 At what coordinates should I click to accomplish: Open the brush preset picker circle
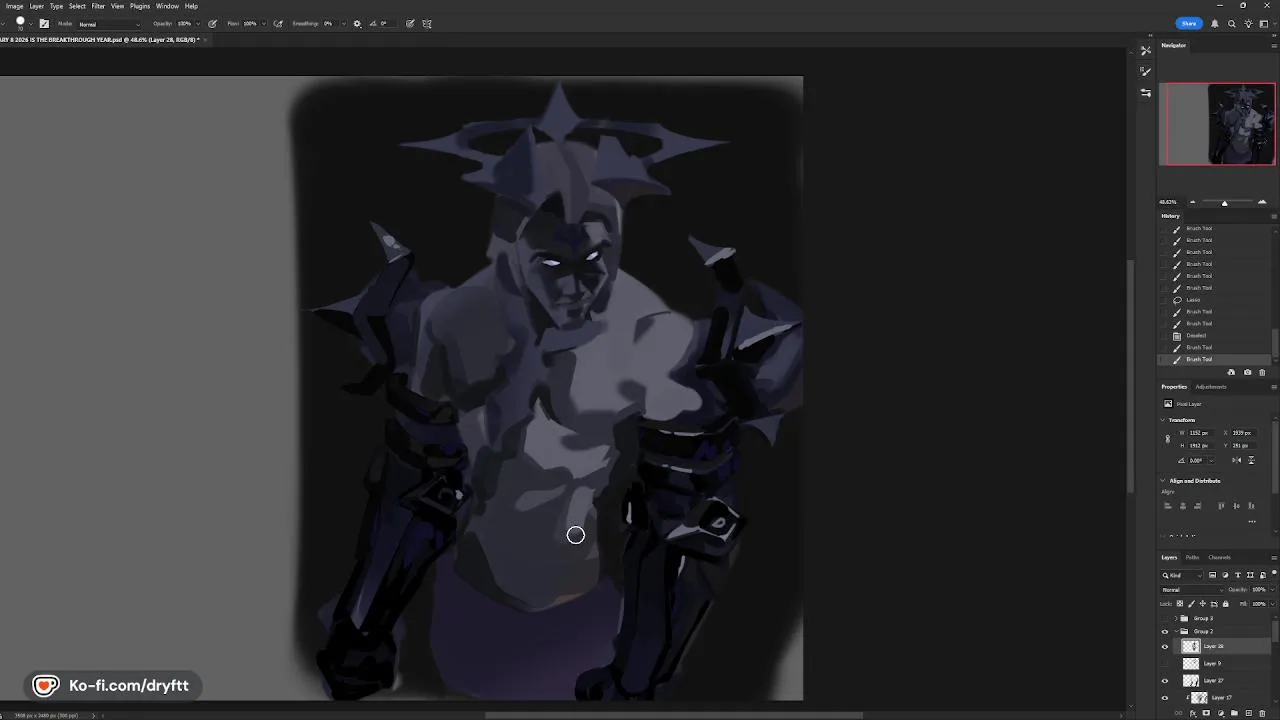[20, 22]
